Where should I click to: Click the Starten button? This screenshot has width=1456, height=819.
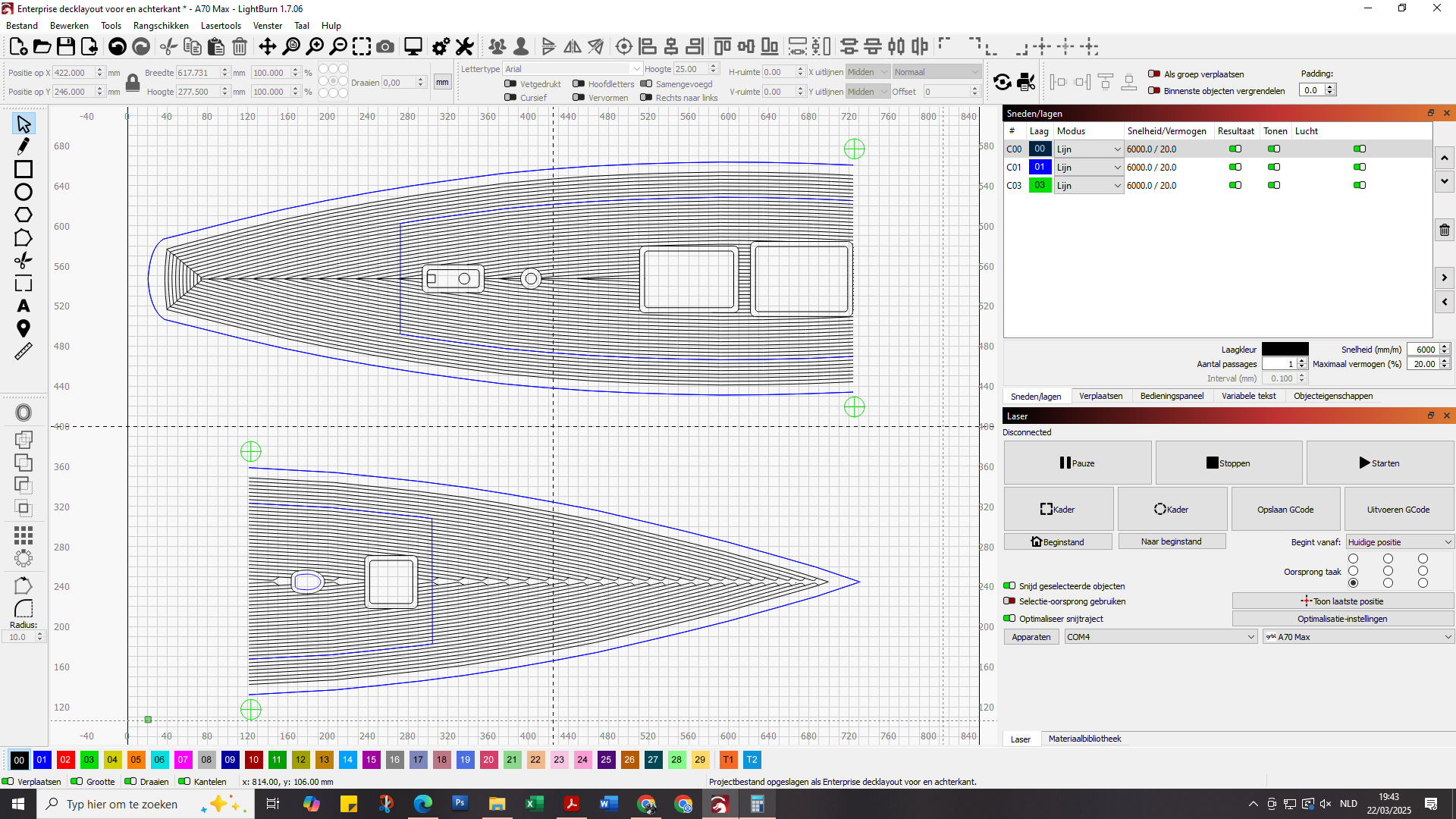click(x=1379, y=463)
